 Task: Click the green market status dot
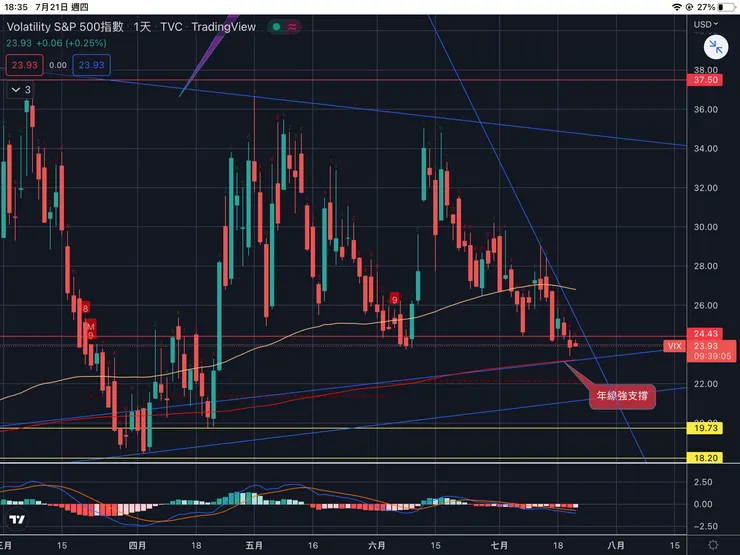coord(277,27)
